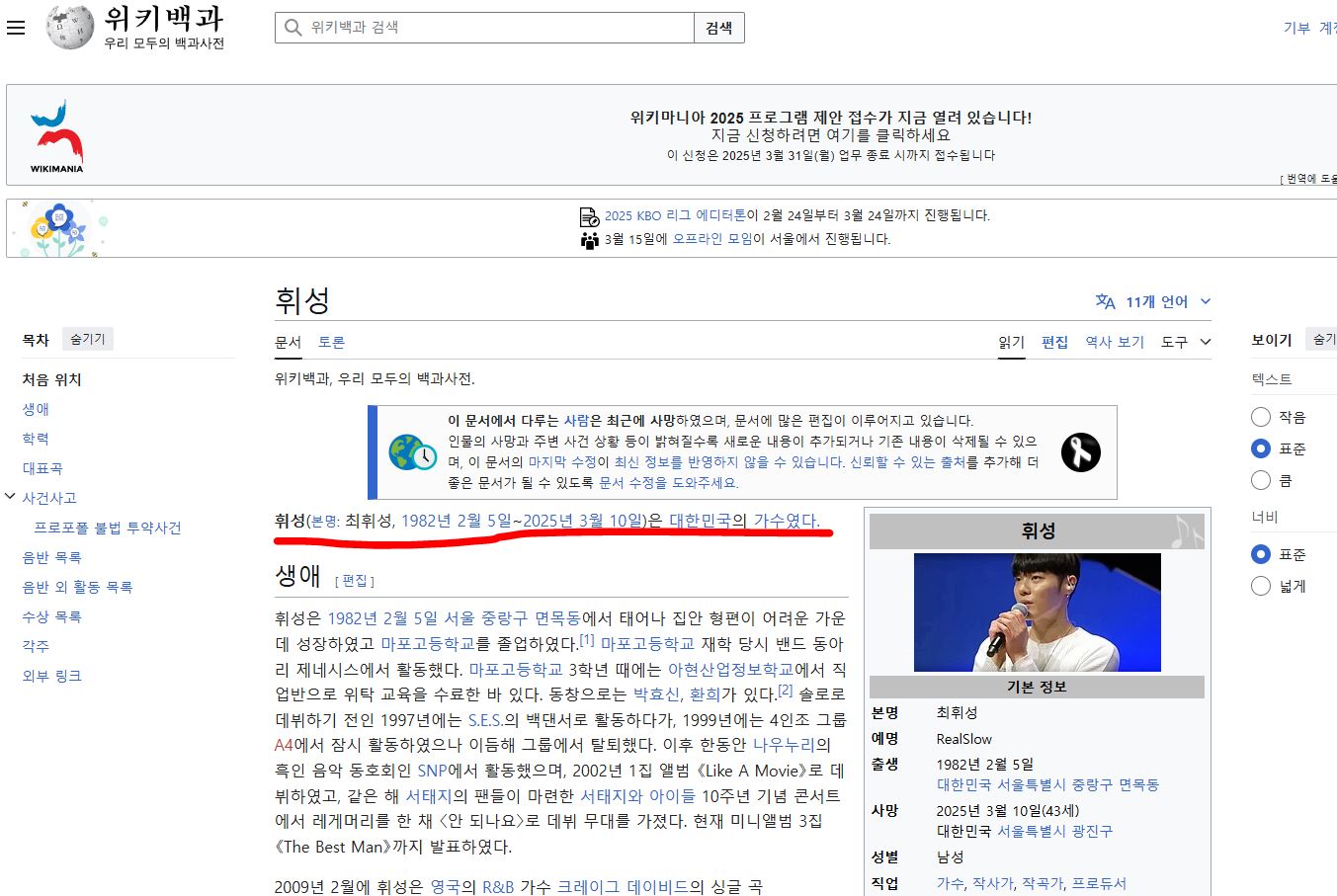The image size is (1337, 896).
Task: Open 서울특별시 광진구 link in infobox
Action: coord(1054,831)
